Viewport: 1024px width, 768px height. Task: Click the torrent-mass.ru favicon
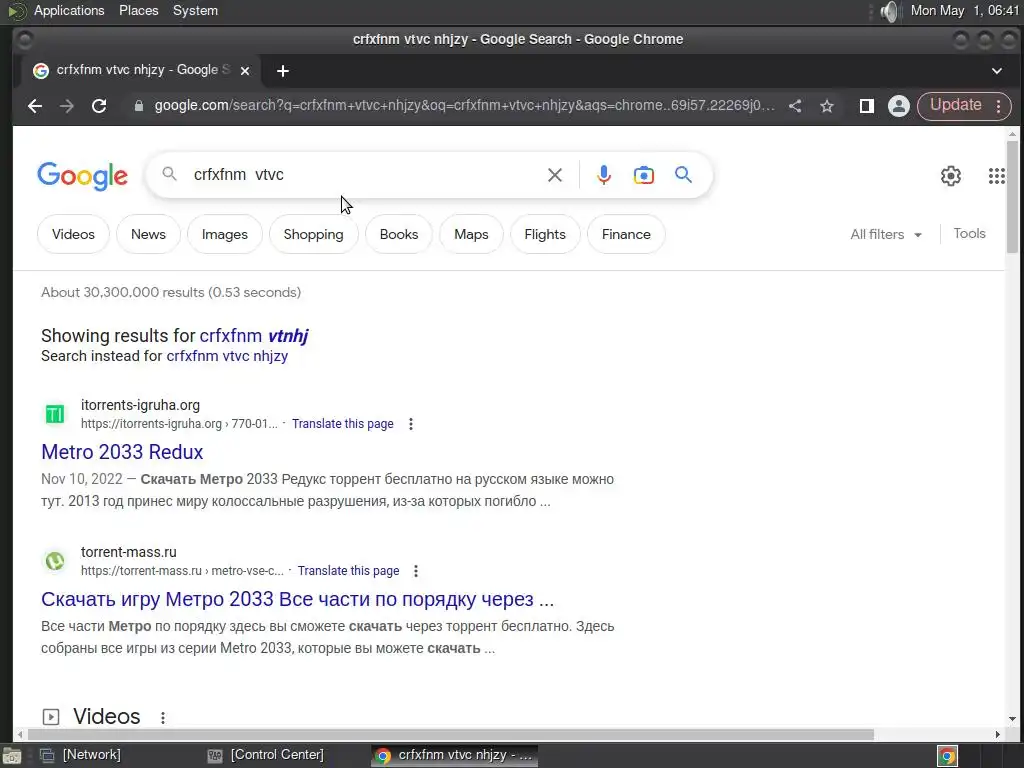[x=55, y=561]
